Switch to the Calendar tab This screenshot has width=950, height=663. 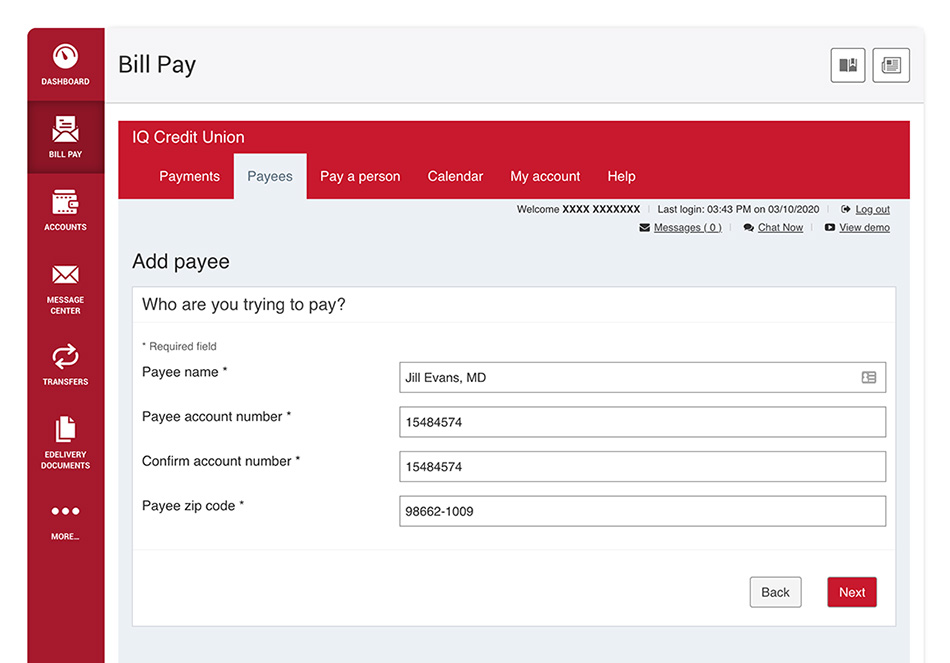455,176
